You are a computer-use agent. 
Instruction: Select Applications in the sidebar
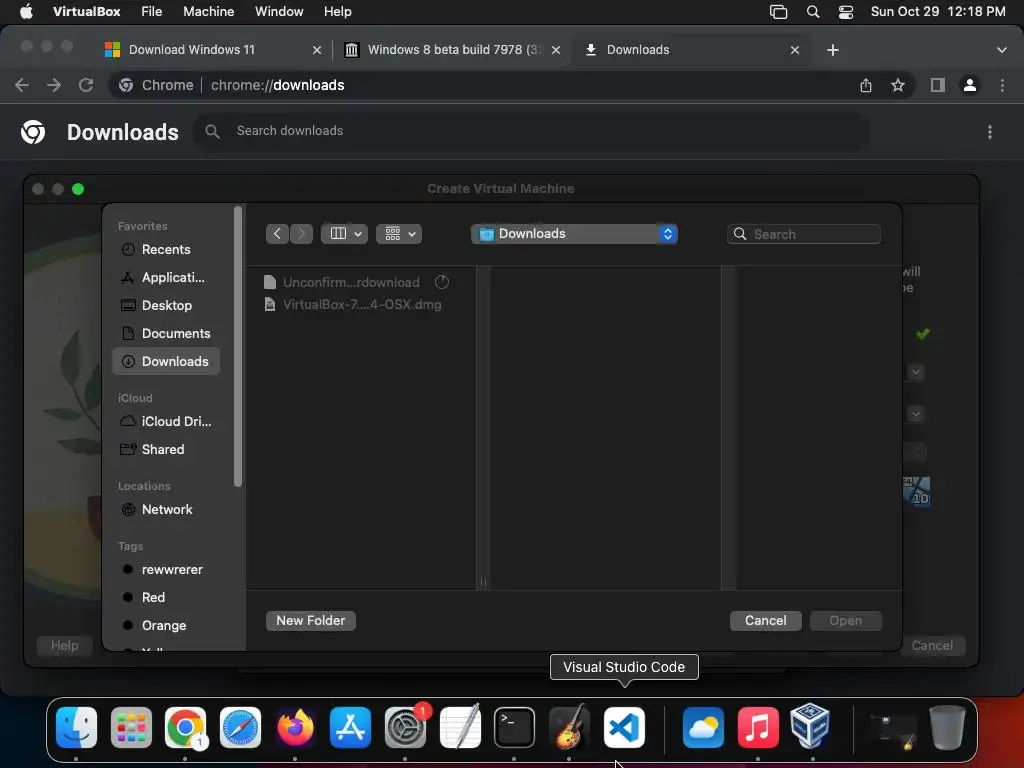pyautogui.click(x=166, y=278)
